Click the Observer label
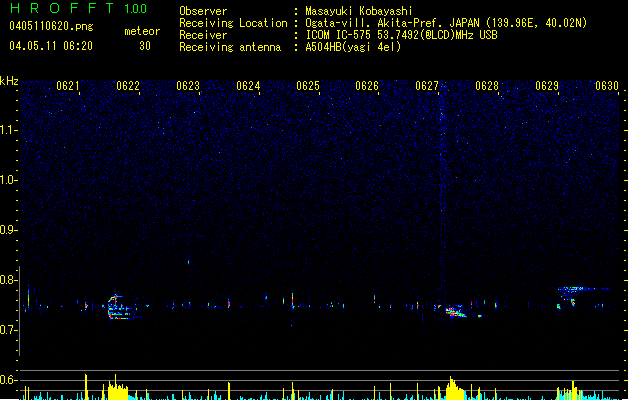 203,11
